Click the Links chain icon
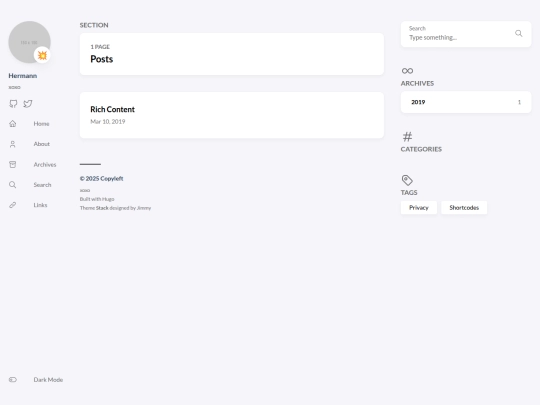 click(x=13, y=205)
